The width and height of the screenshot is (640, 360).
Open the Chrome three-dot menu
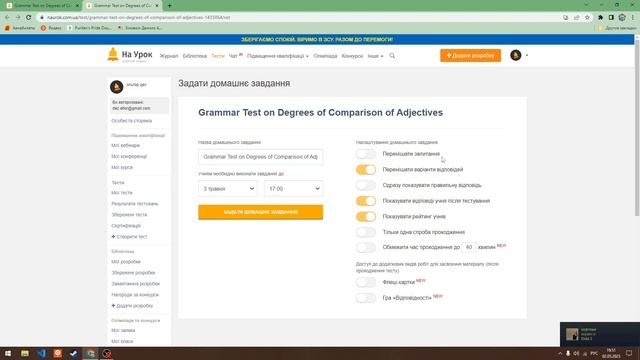click(x=633, y=18)
